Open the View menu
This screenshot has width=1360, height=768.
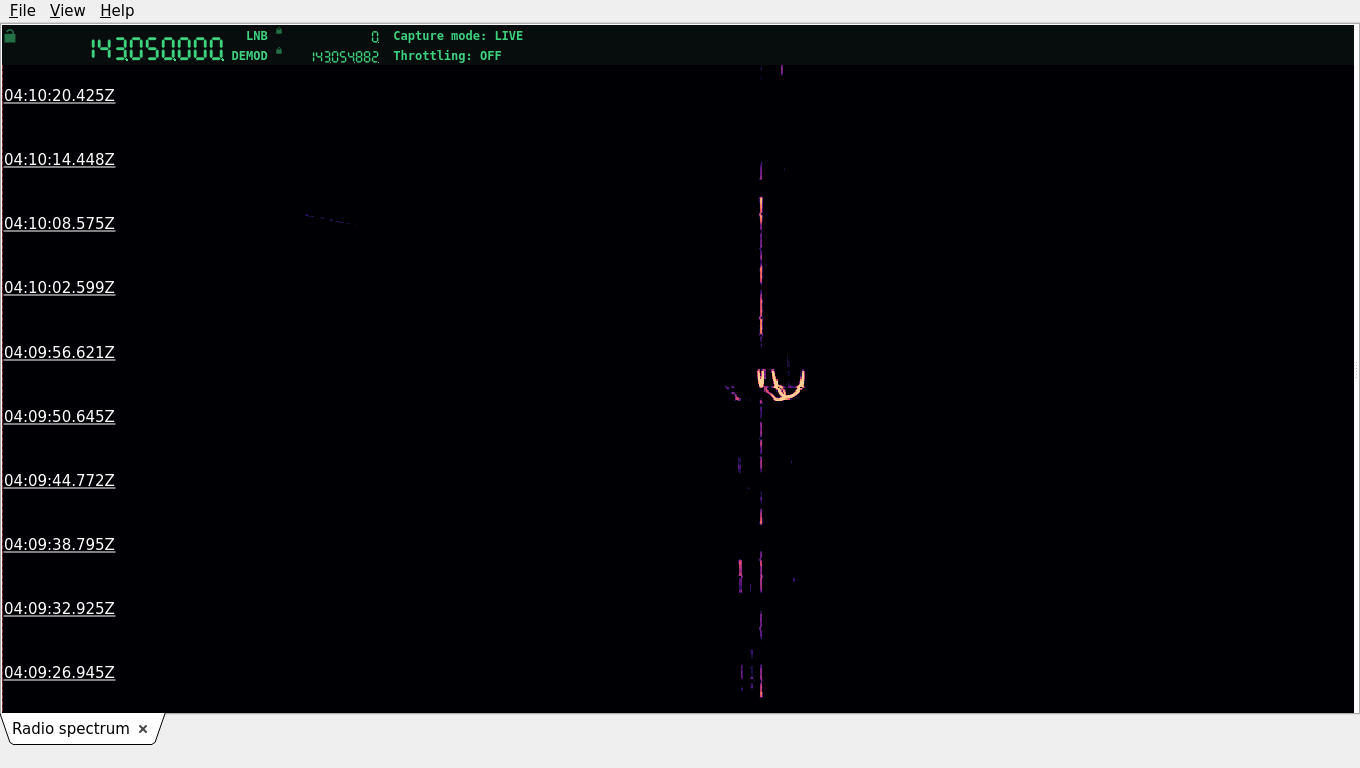tap(67, 10)
